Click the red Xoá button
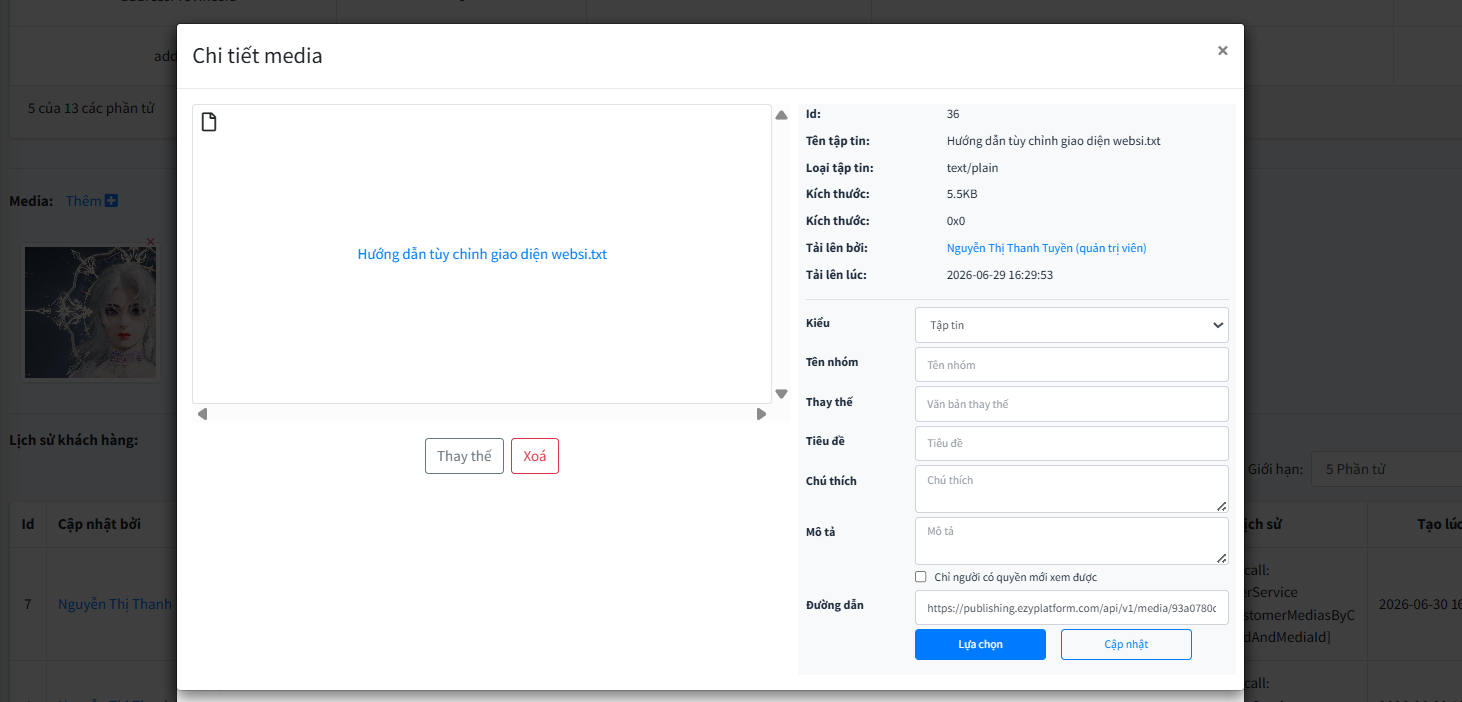Viewport: 1462px width, 702px height. pos(535,456)
